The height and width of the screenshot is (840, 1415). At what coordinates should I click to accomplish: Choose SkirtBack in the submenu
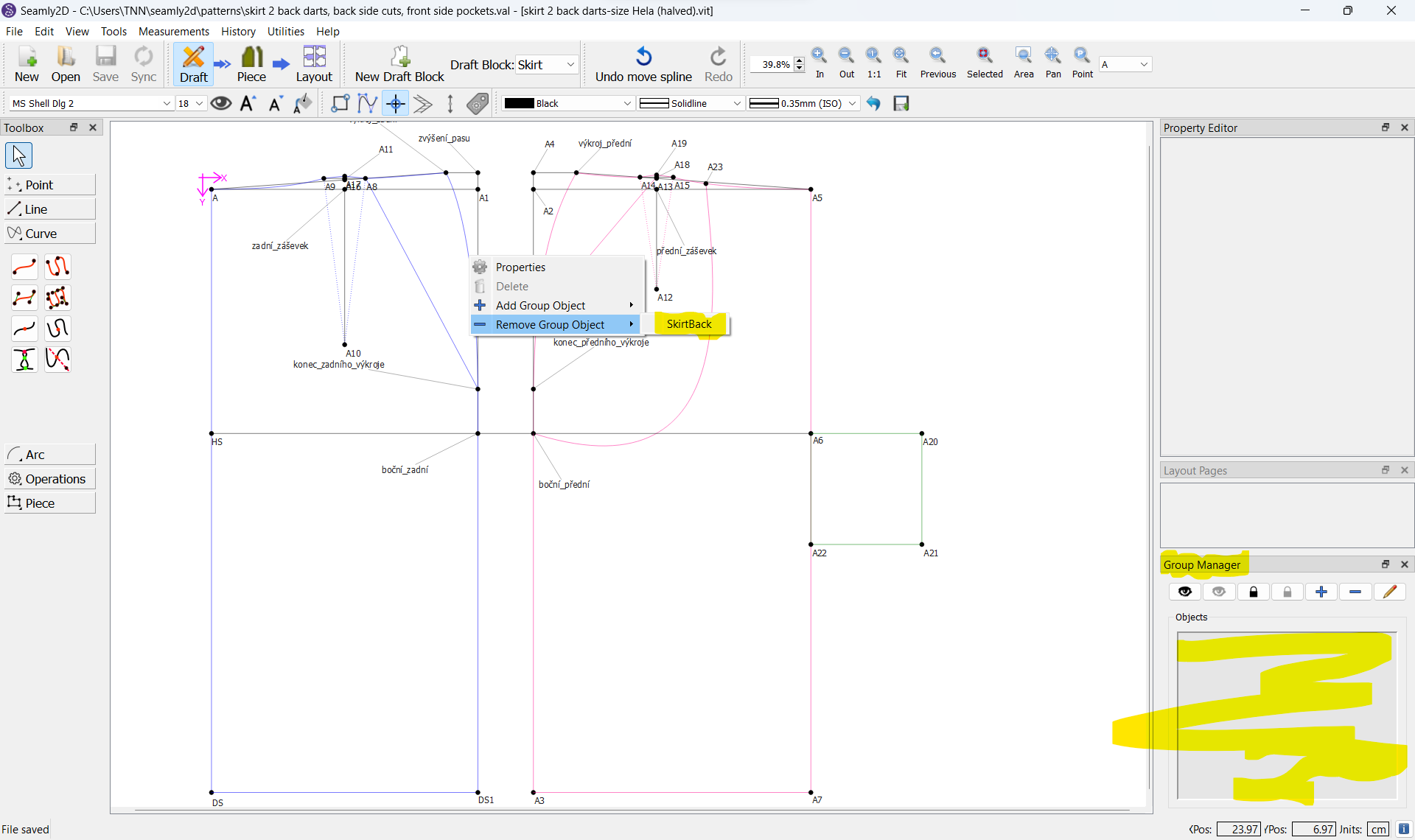point(689,324)
